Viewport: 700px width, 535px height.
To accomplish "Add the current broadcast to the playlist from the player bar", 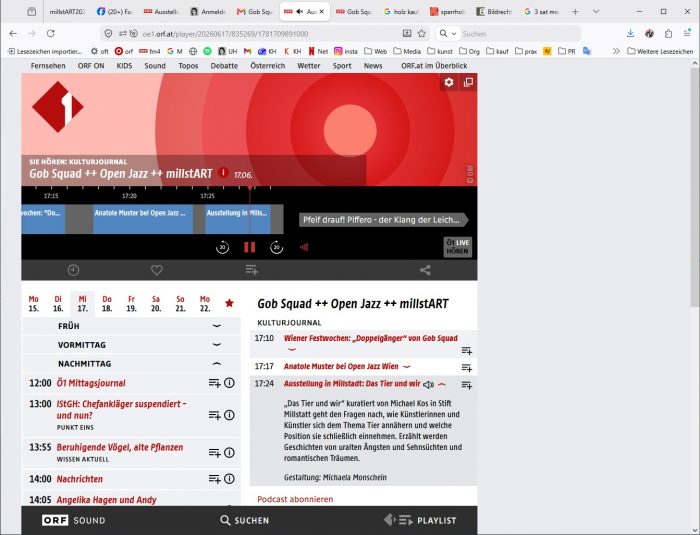I will [x=251, y=270].
